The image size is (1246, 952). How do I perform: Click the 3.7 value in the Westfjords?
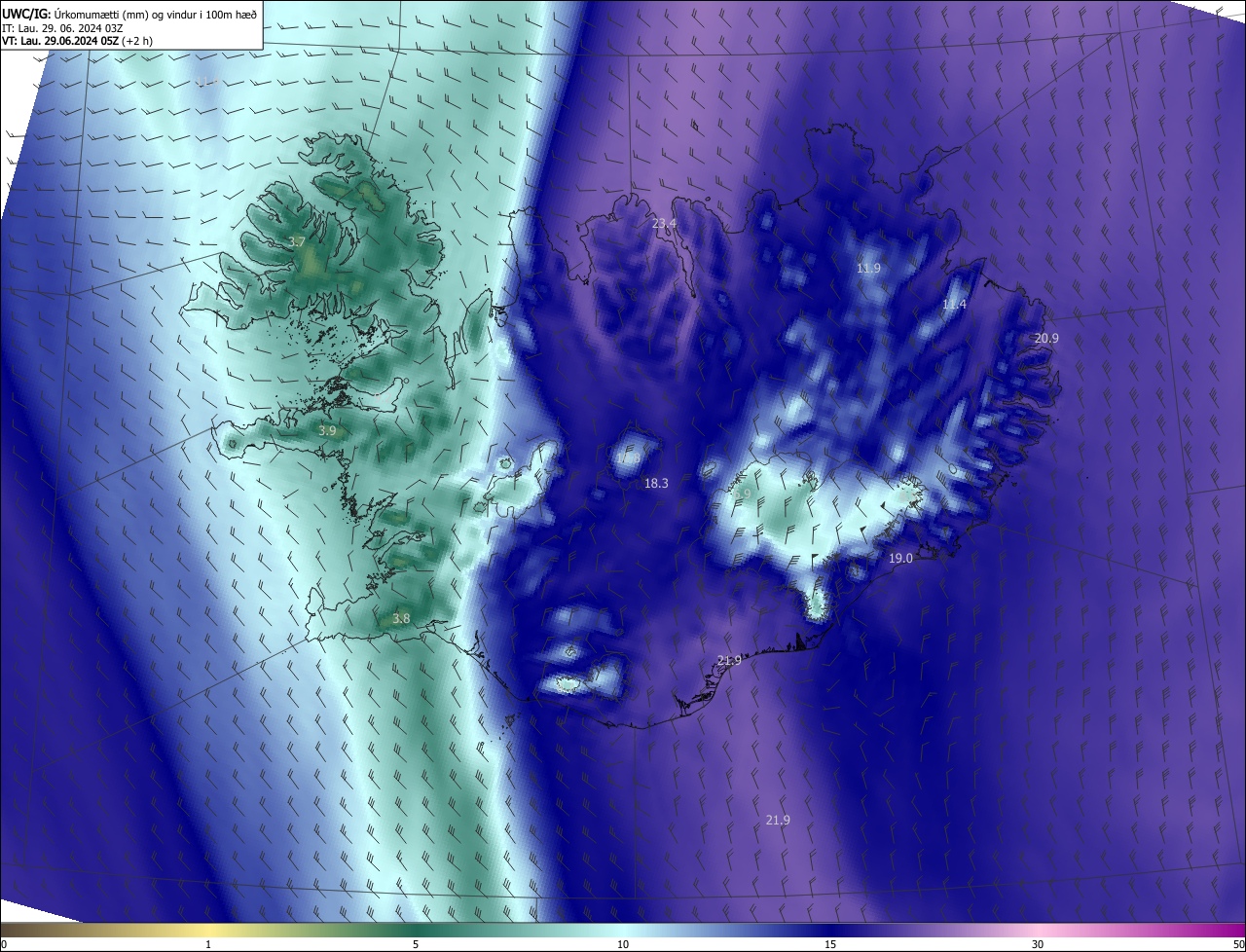coord(298,241)
